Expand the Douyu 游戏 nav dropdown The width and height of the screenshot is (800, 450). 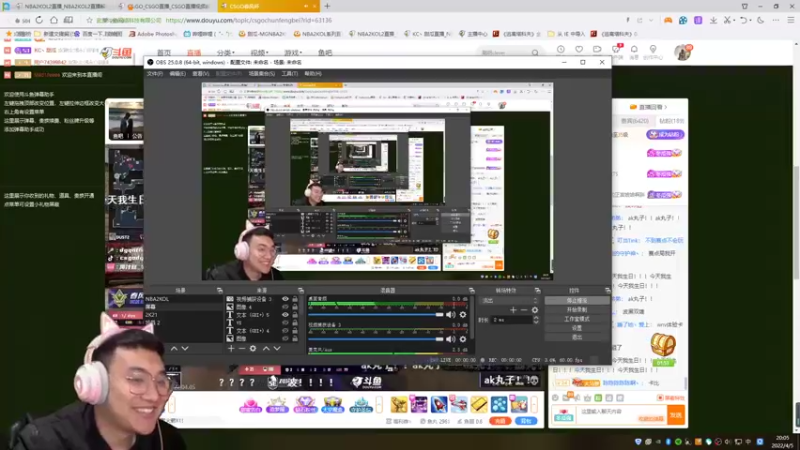293,53
